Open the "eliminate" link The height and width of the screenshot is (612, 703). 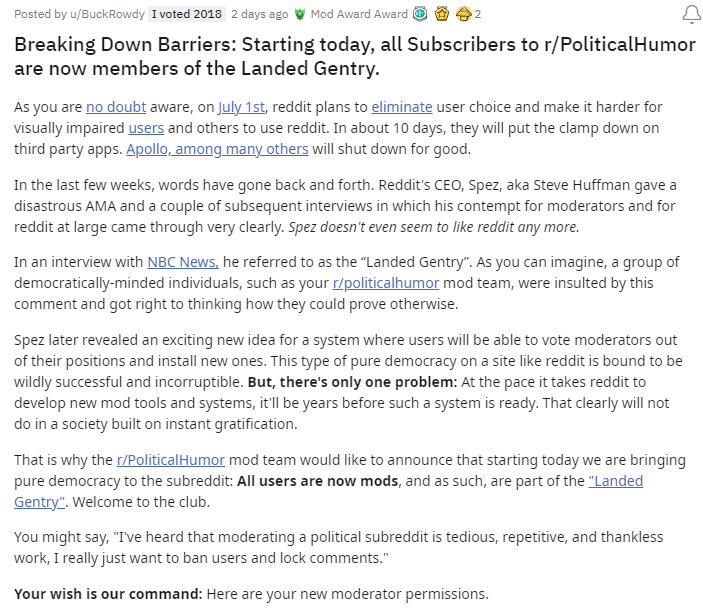[402, 107]
